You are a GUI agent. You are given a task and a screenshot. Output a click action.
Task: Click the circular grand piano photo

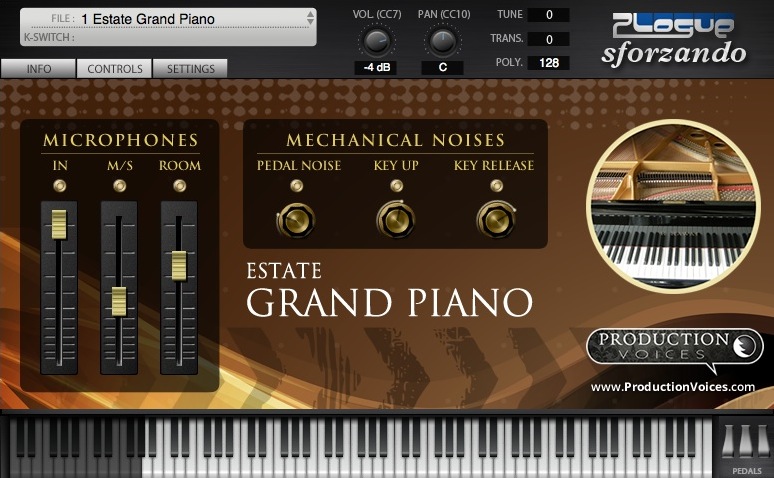point(673,206)
